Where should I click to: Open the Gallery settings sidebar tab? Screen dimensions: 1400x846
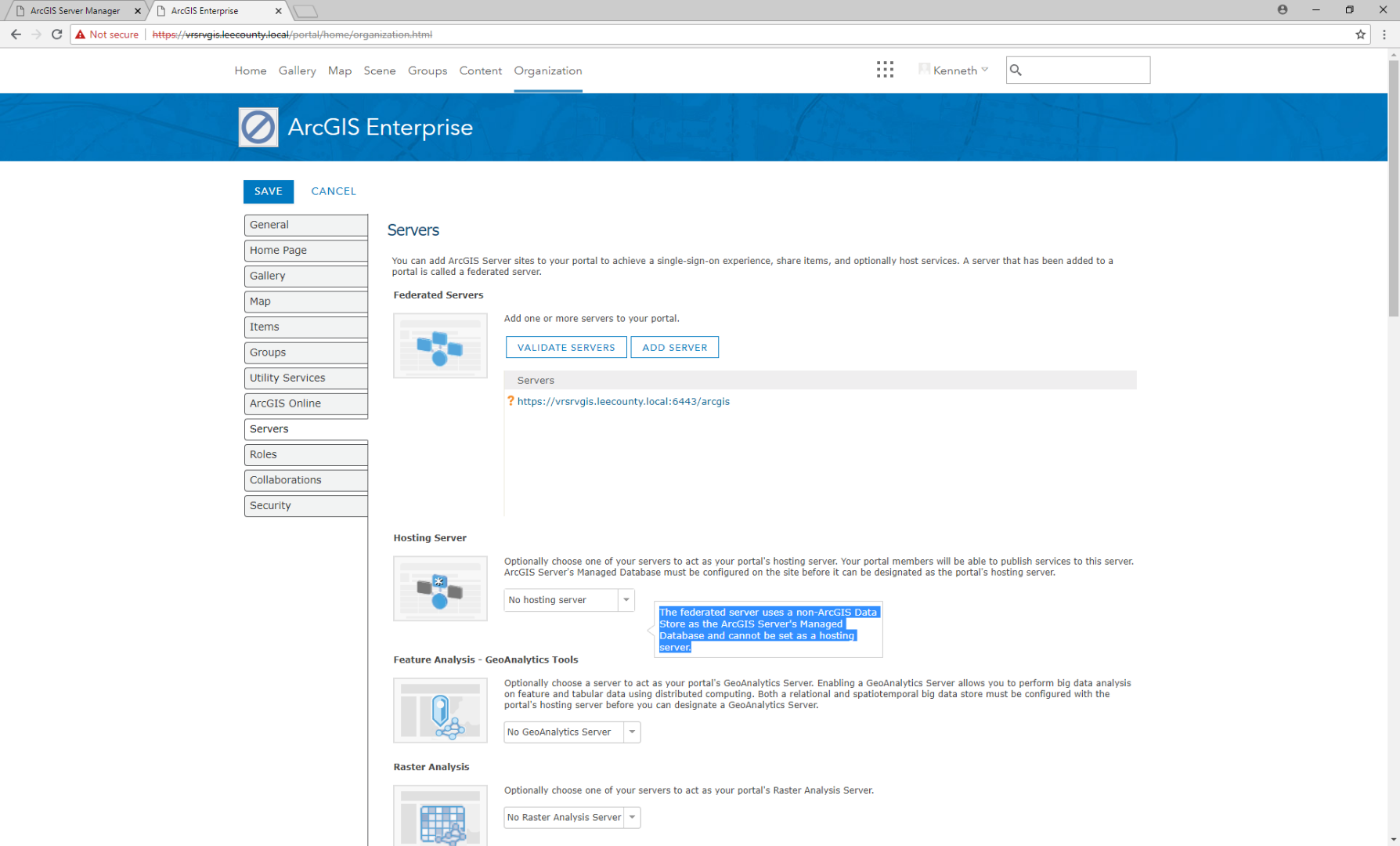point(306,276)
